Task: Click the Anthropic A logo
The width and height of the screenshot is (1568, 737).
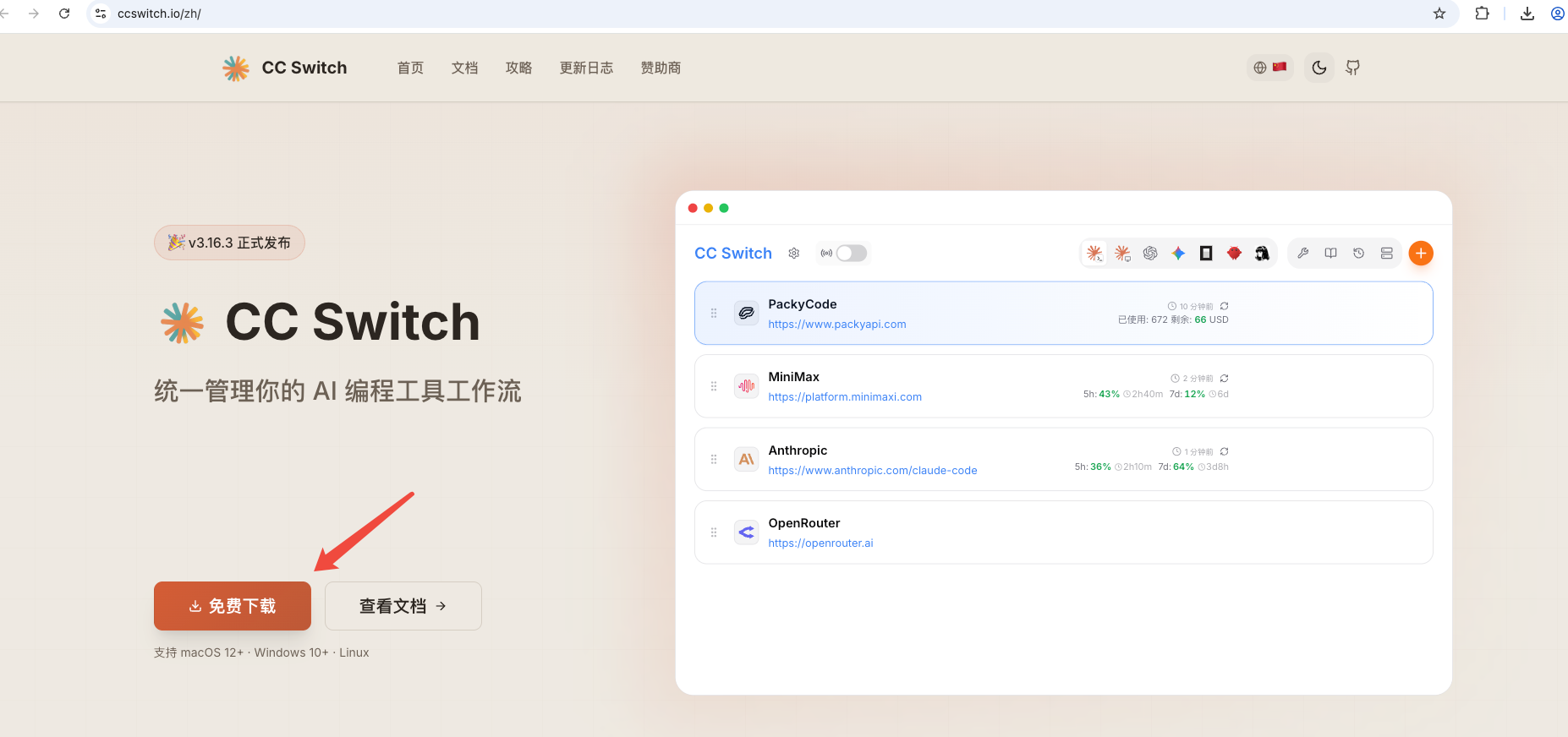Action: [746, 459]
